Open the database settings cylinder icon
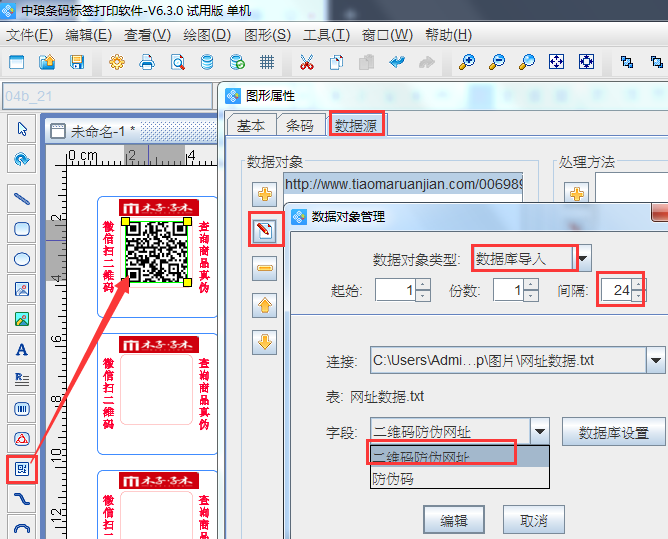The height and width of the screenshot is (539, 668). click(207, 63)
